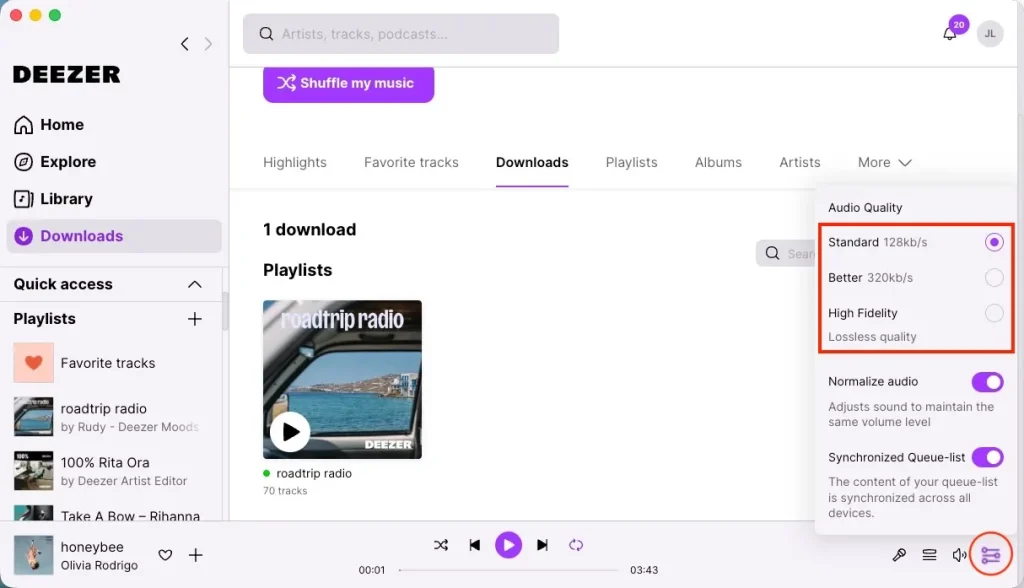Image resolution: width=1024 pixels, height=588 pixels.
Task: Click the Library icon in sidebar
Action: coord(24,199)
